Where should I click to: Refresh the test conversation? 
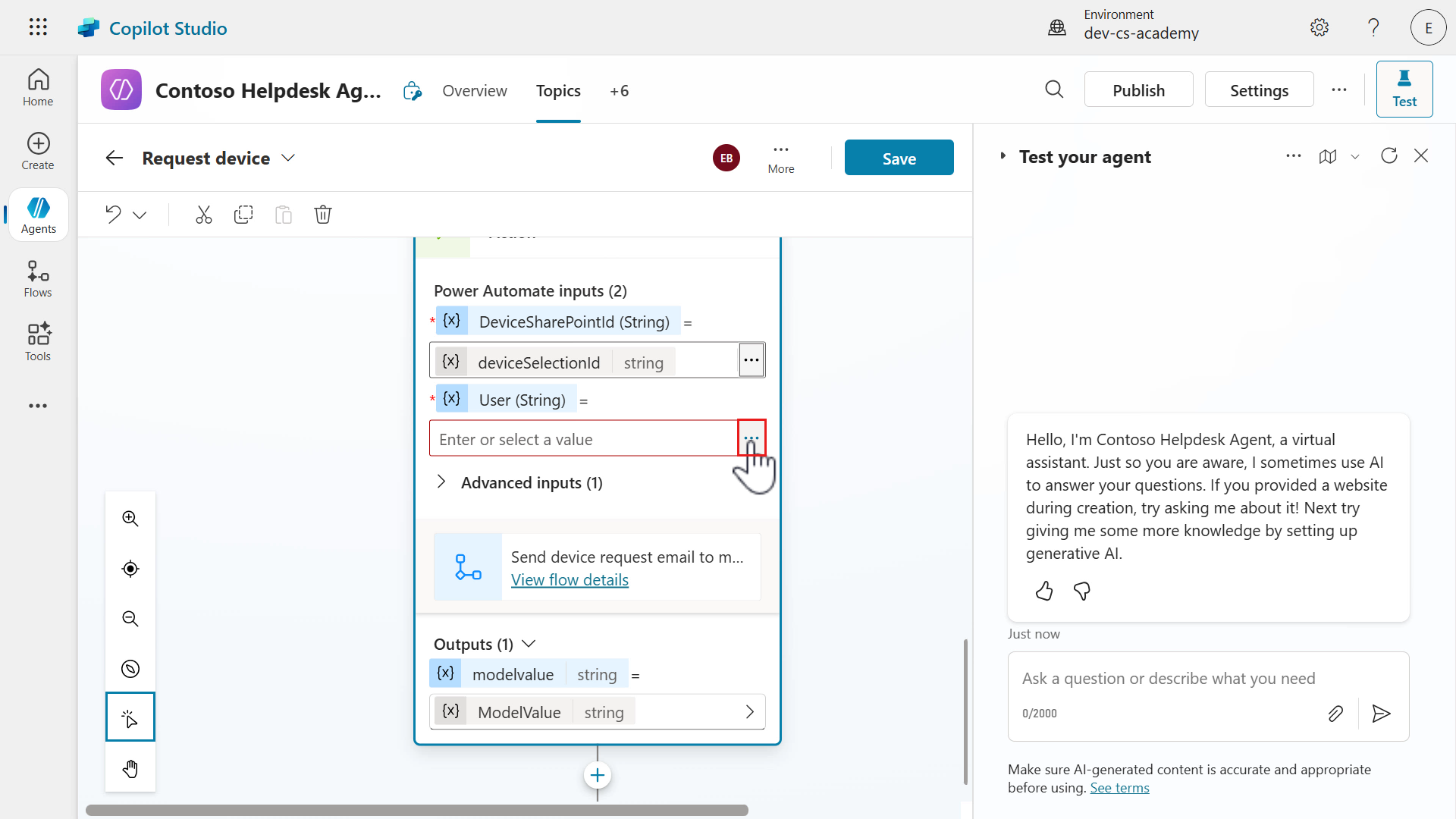tap(1389, 156)
